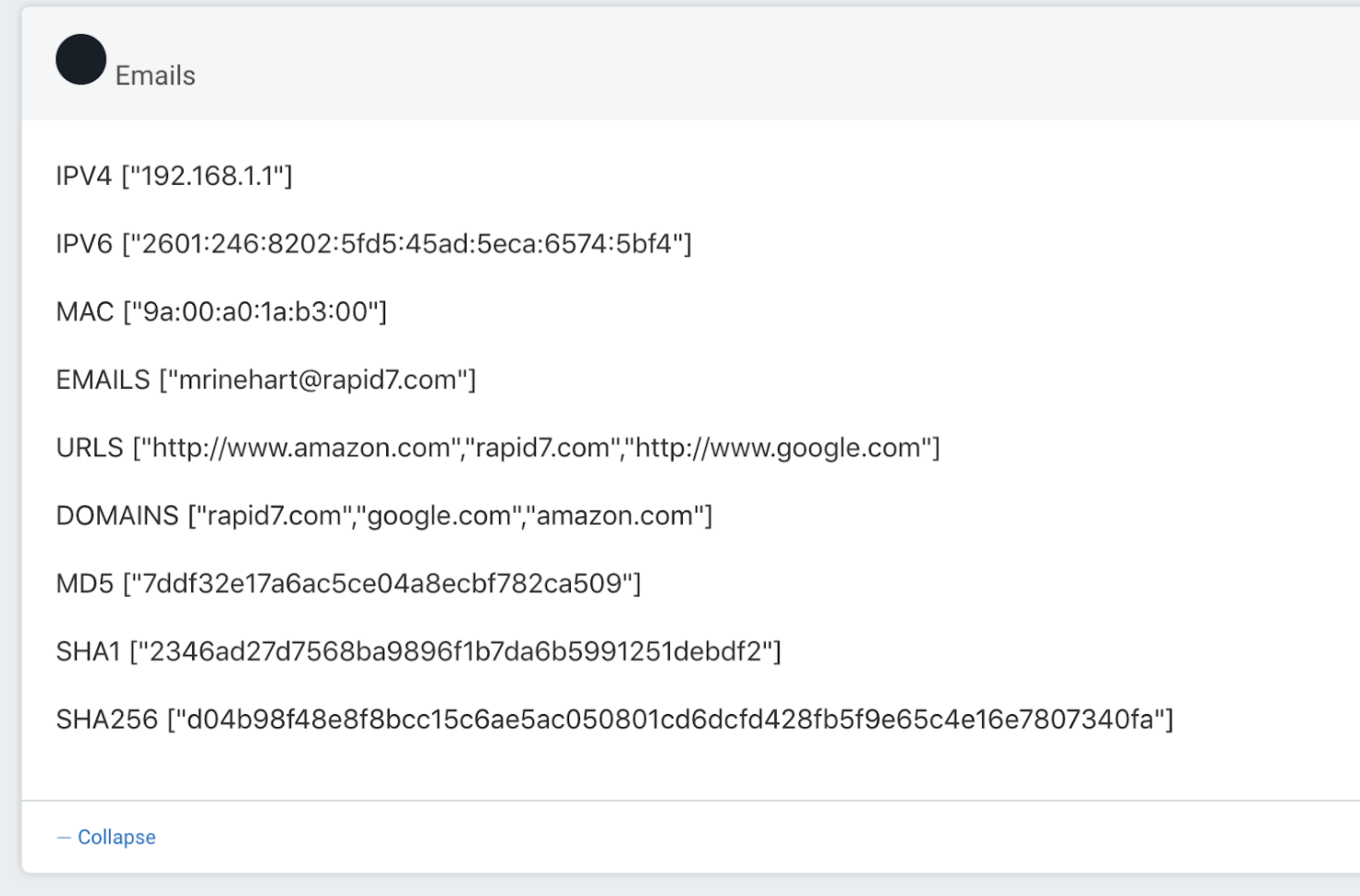Click the MD5 hash value

[382, 584]
